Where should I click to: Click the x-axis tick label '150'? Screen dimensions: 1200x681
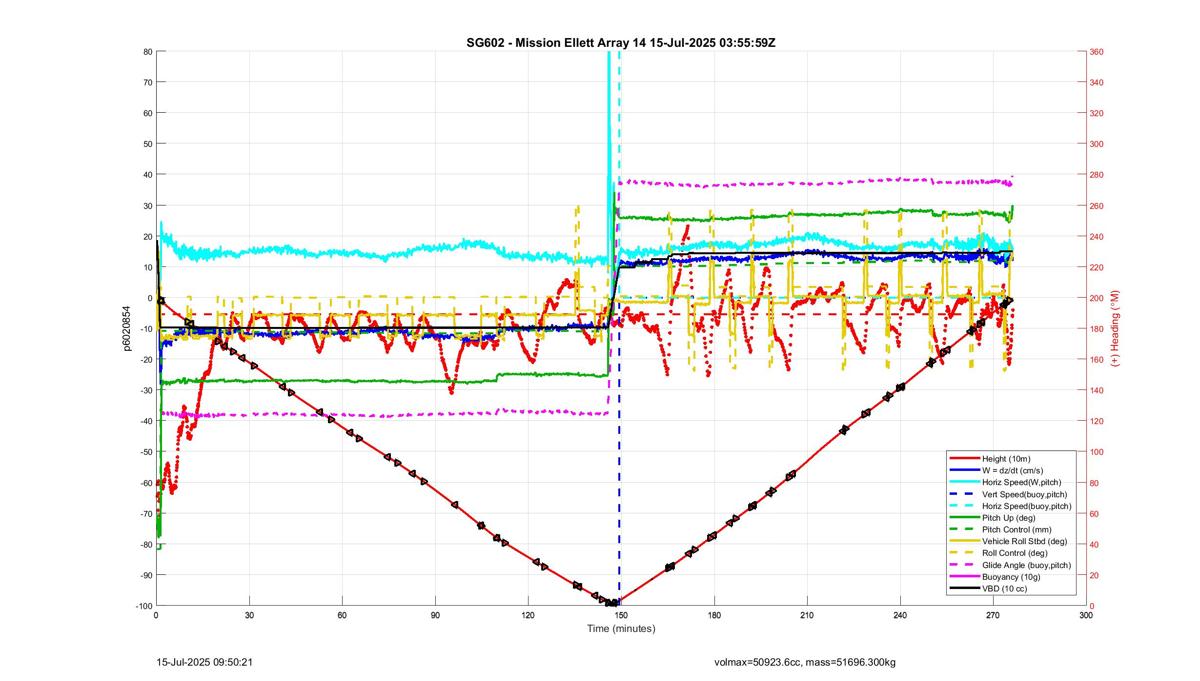click(x=621, y=615)
